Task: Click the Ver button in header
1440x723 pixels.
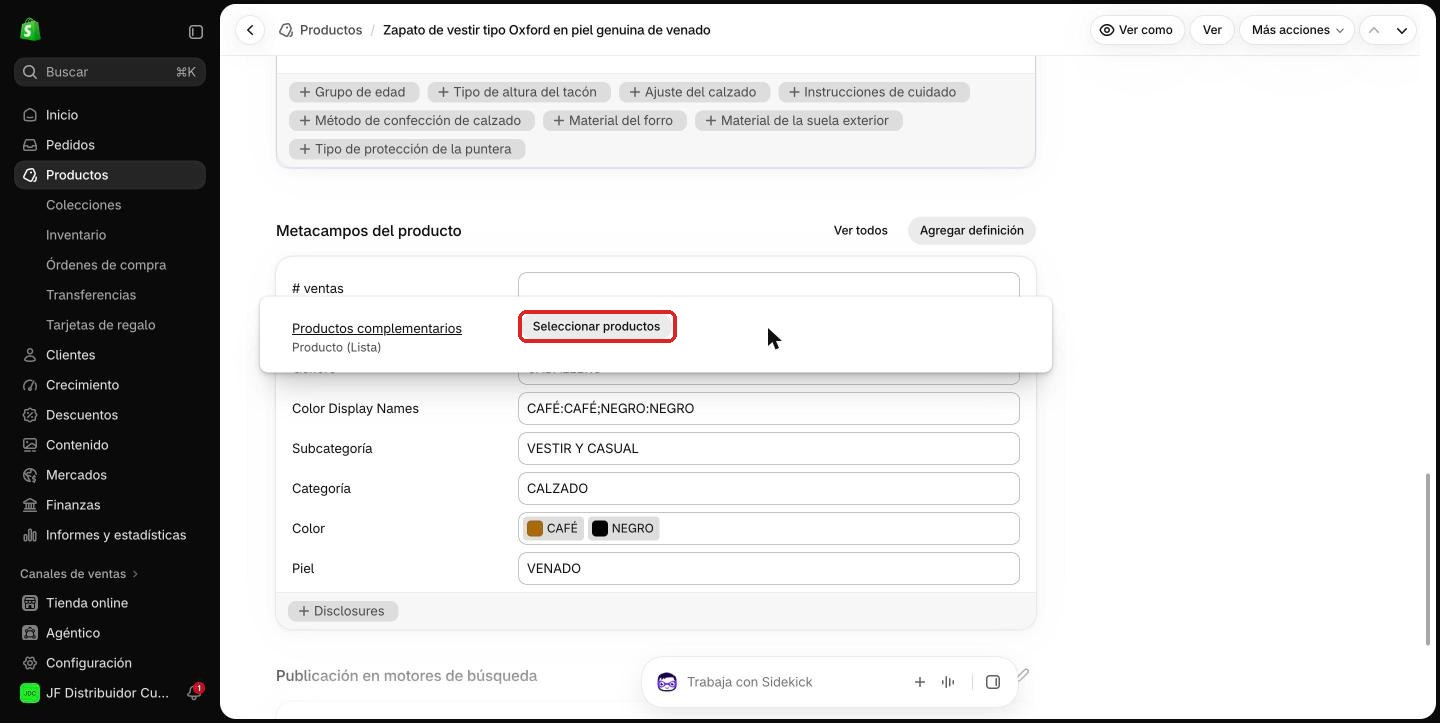Action: pyautogui.click(x=1212, y=30)
